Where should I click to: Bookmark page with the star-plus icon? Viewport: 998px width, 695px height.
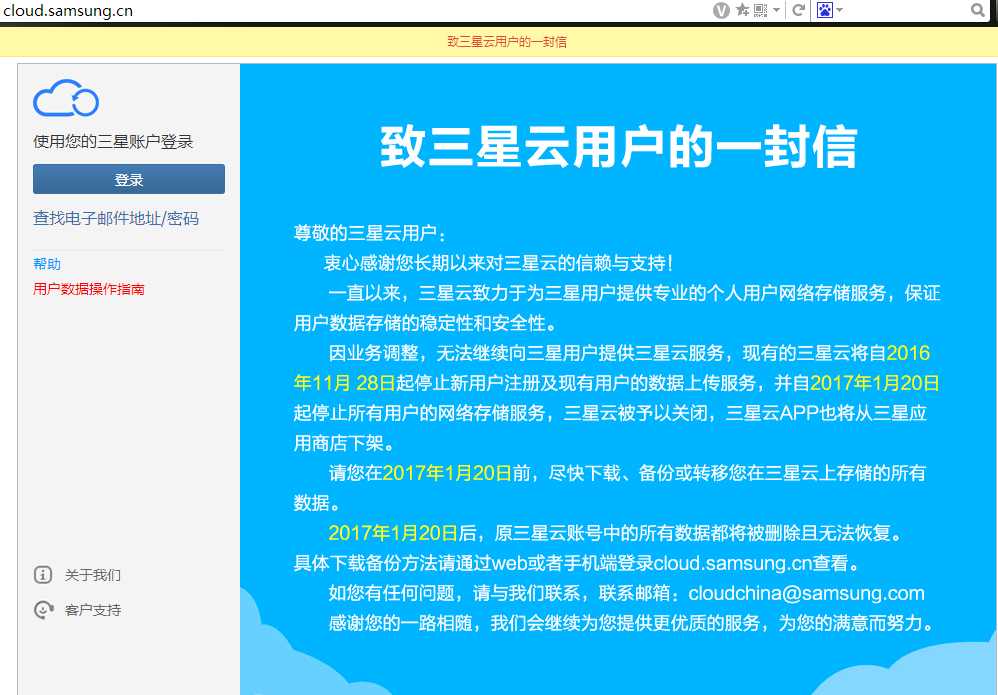[742, 10]
